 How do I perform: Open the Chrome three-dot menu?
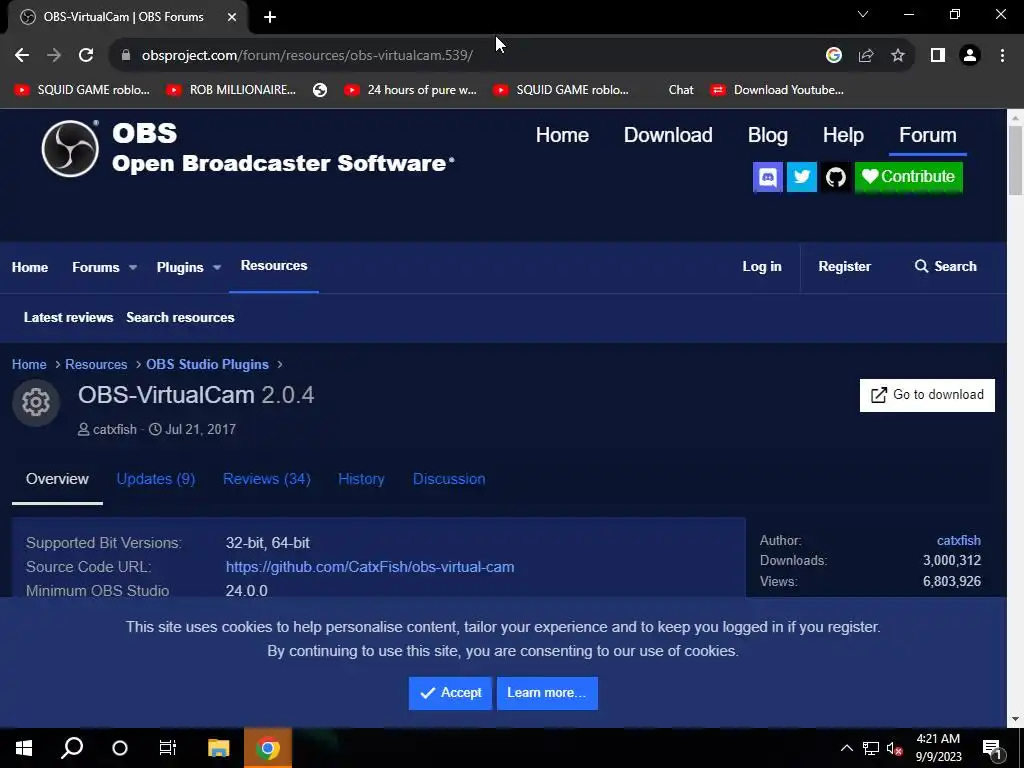click(x=1002, y=56)
